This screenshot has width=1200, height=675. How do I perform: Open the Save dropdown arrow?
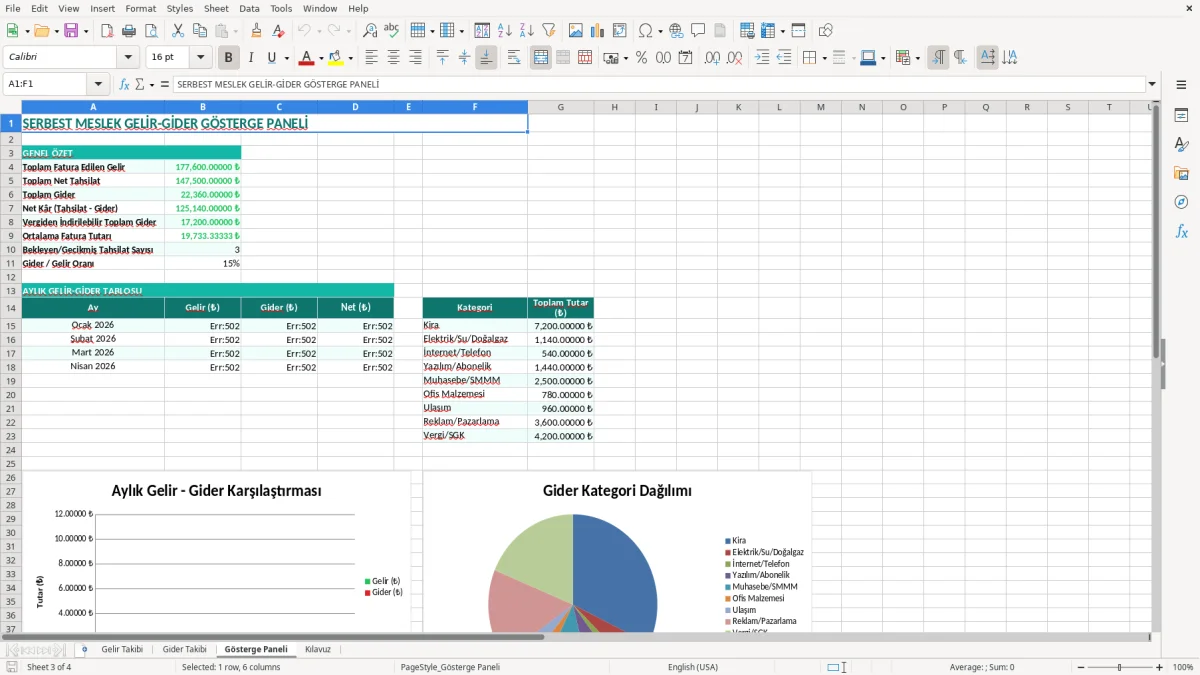point(85,31)
